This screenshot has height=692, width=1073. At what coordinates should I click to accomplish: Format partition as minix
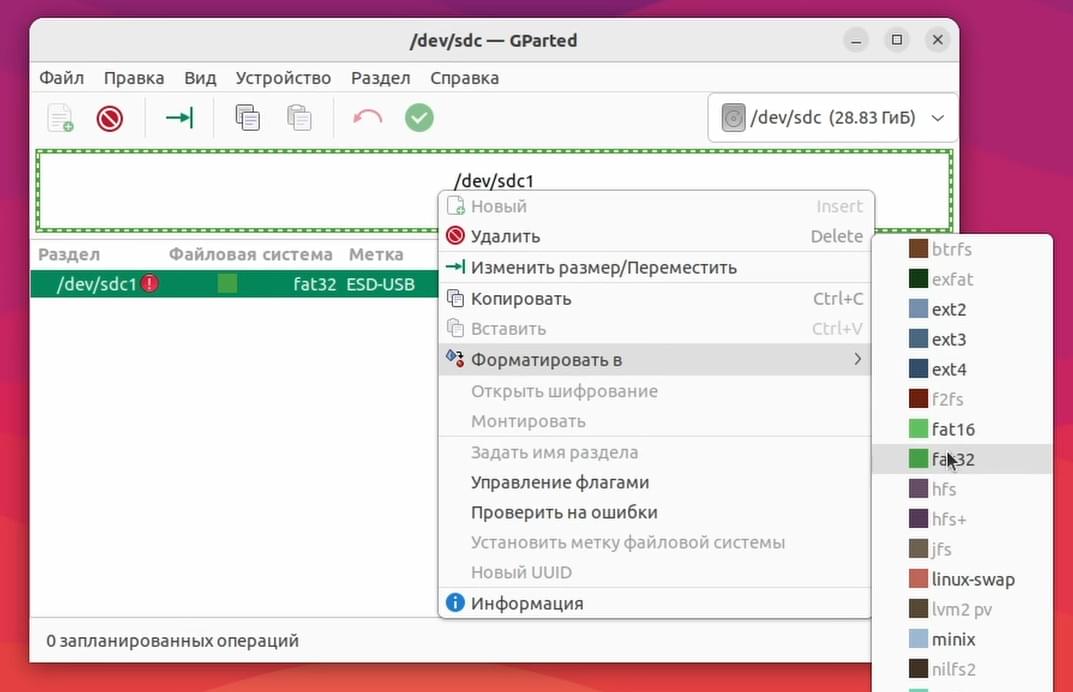962,640
